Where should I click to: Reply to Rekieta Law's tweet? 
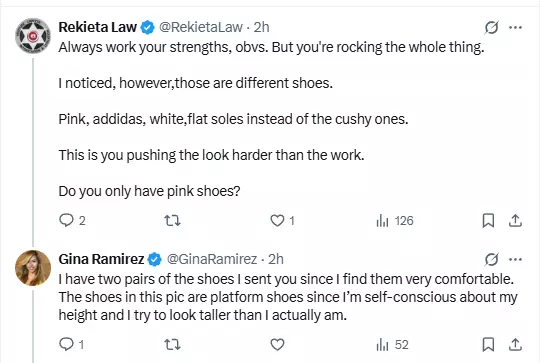point(72,220)
